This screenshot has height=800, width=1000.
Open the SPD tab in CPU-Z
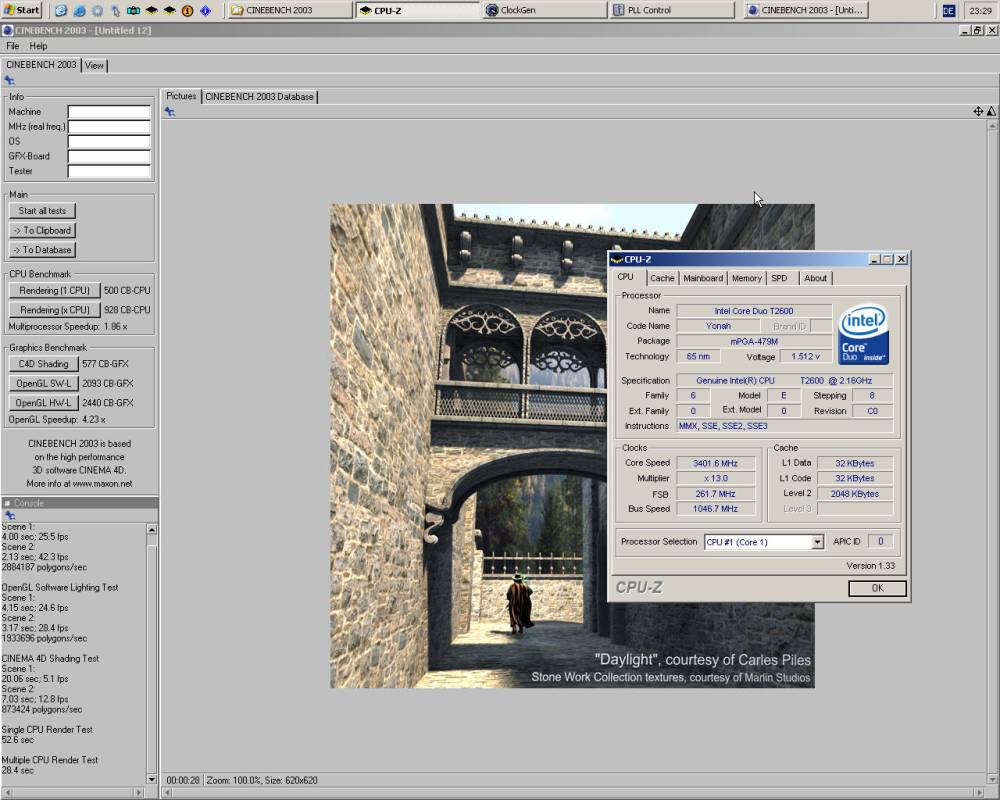pos(779,278)
